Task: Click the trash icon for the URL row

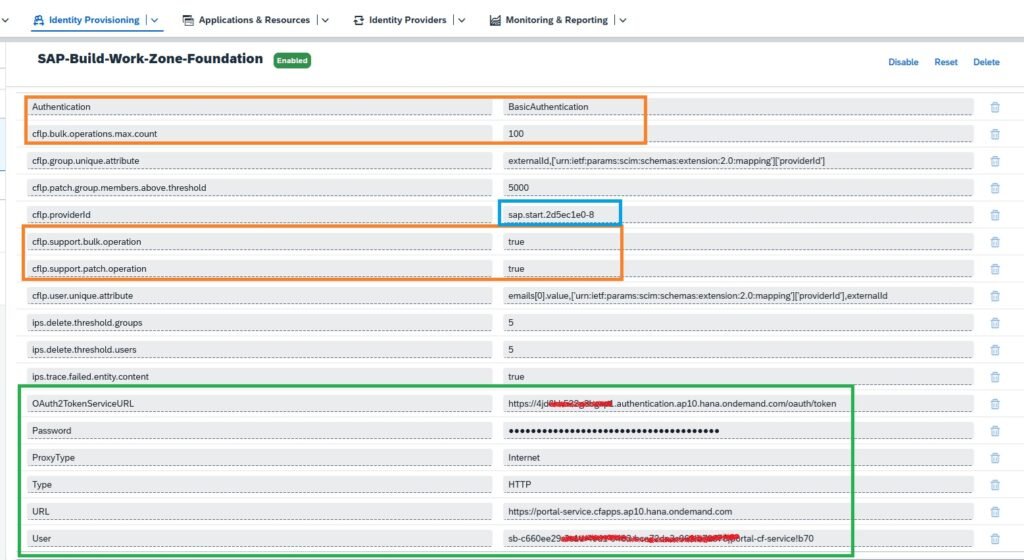Action: (x=994, y=512)
